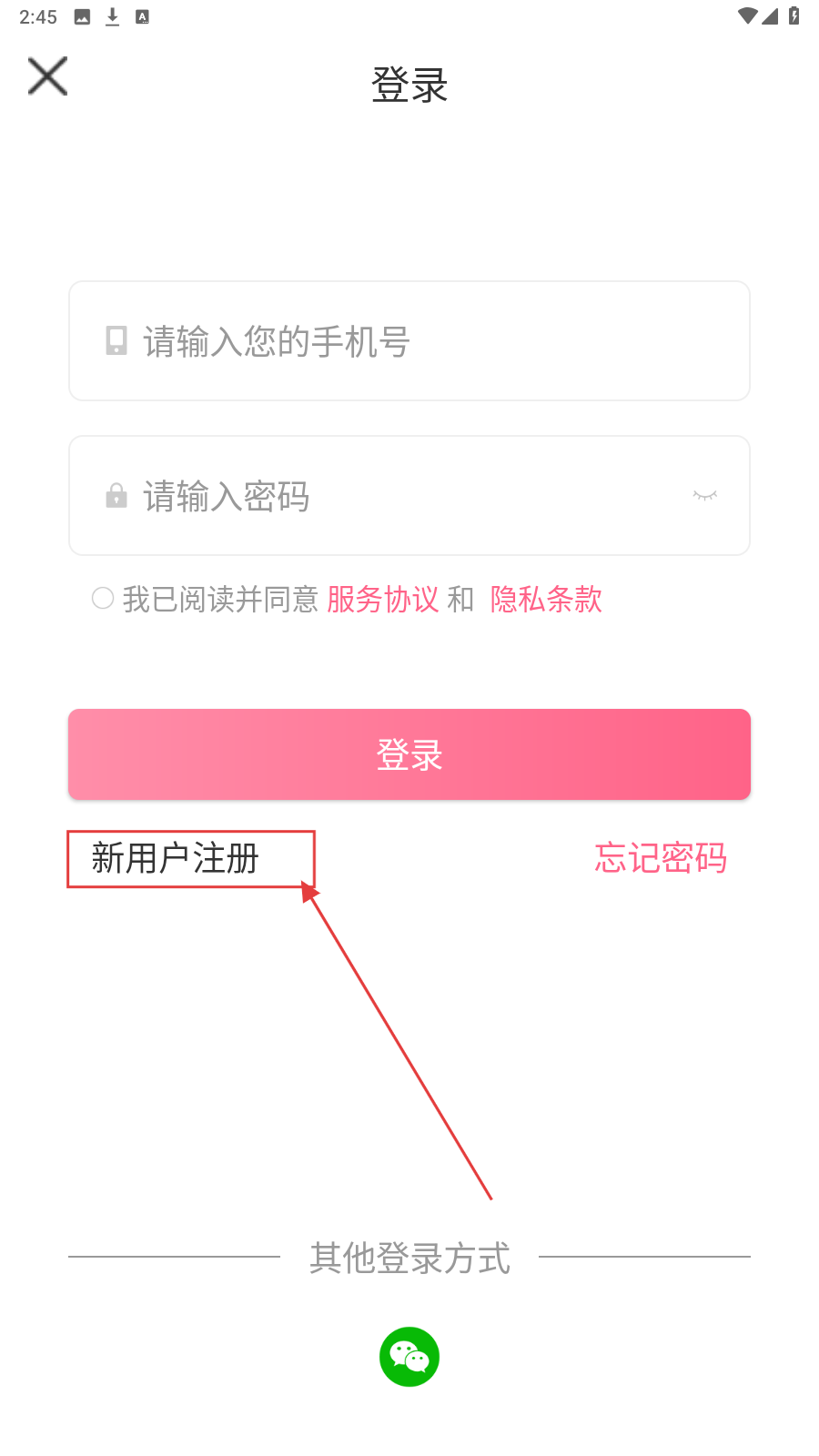819x1456 pixels.
Task: Tap the 忘记密码 link
Action: (x=661, y=858)
